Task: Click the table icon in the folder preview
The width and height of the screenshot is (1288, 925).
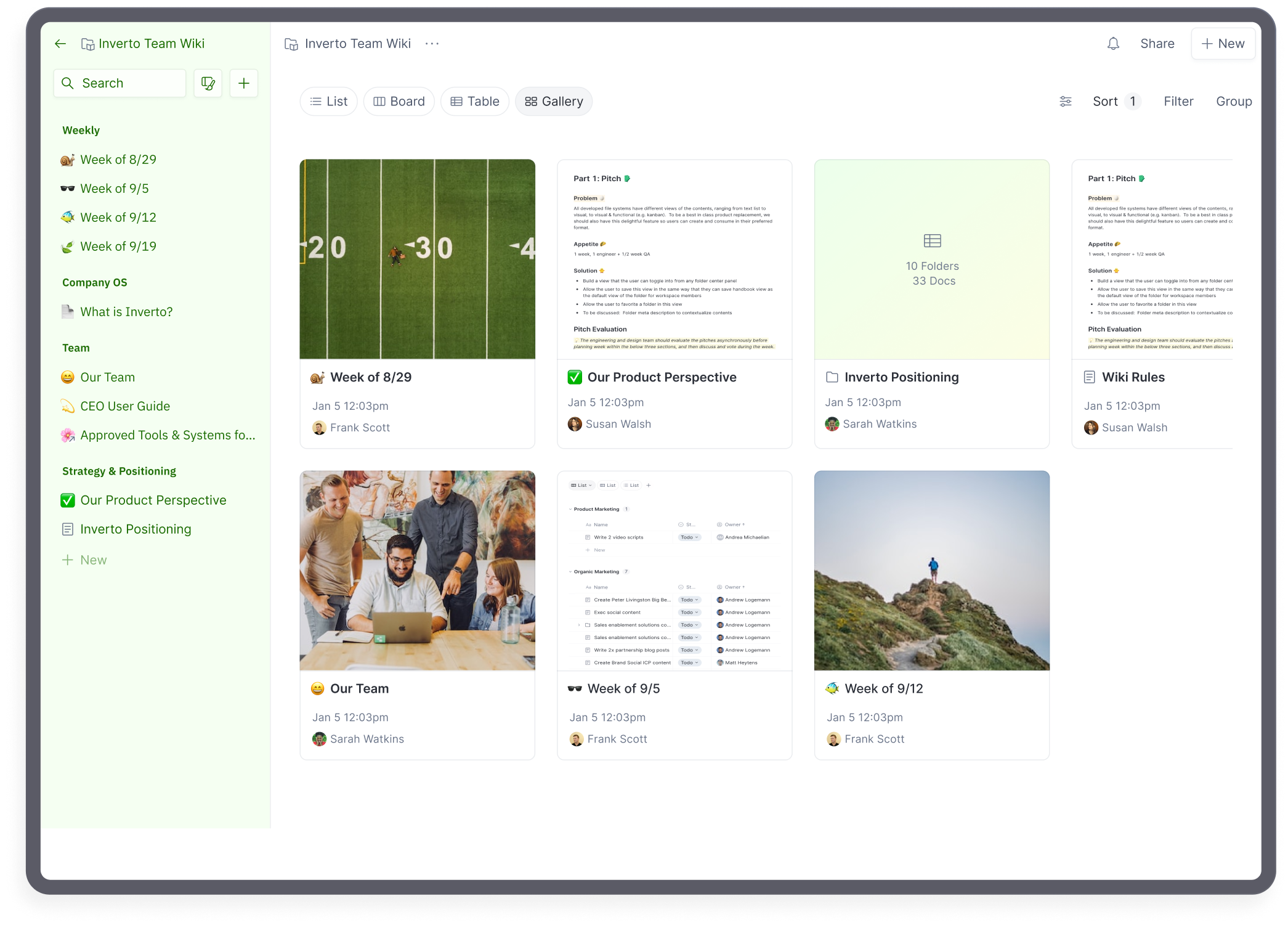Action: coord(932,241)
